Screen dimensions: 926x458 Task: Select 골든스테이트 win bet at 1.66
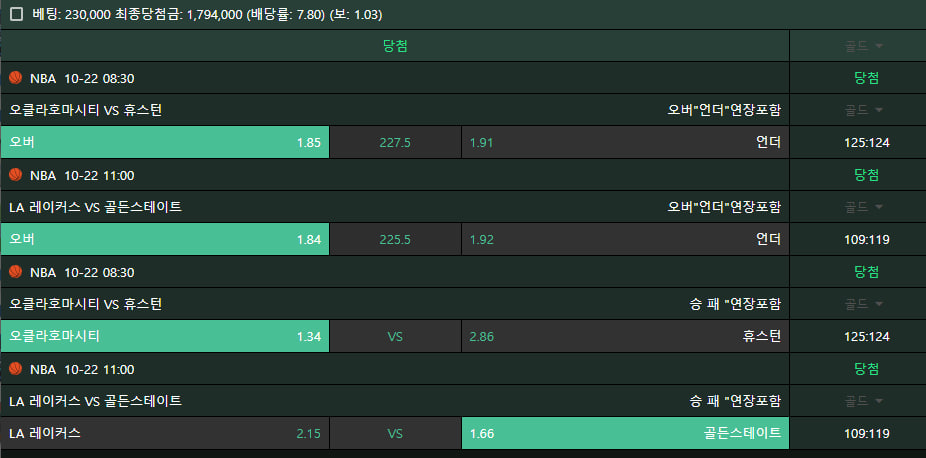click(x=625, y=434)
